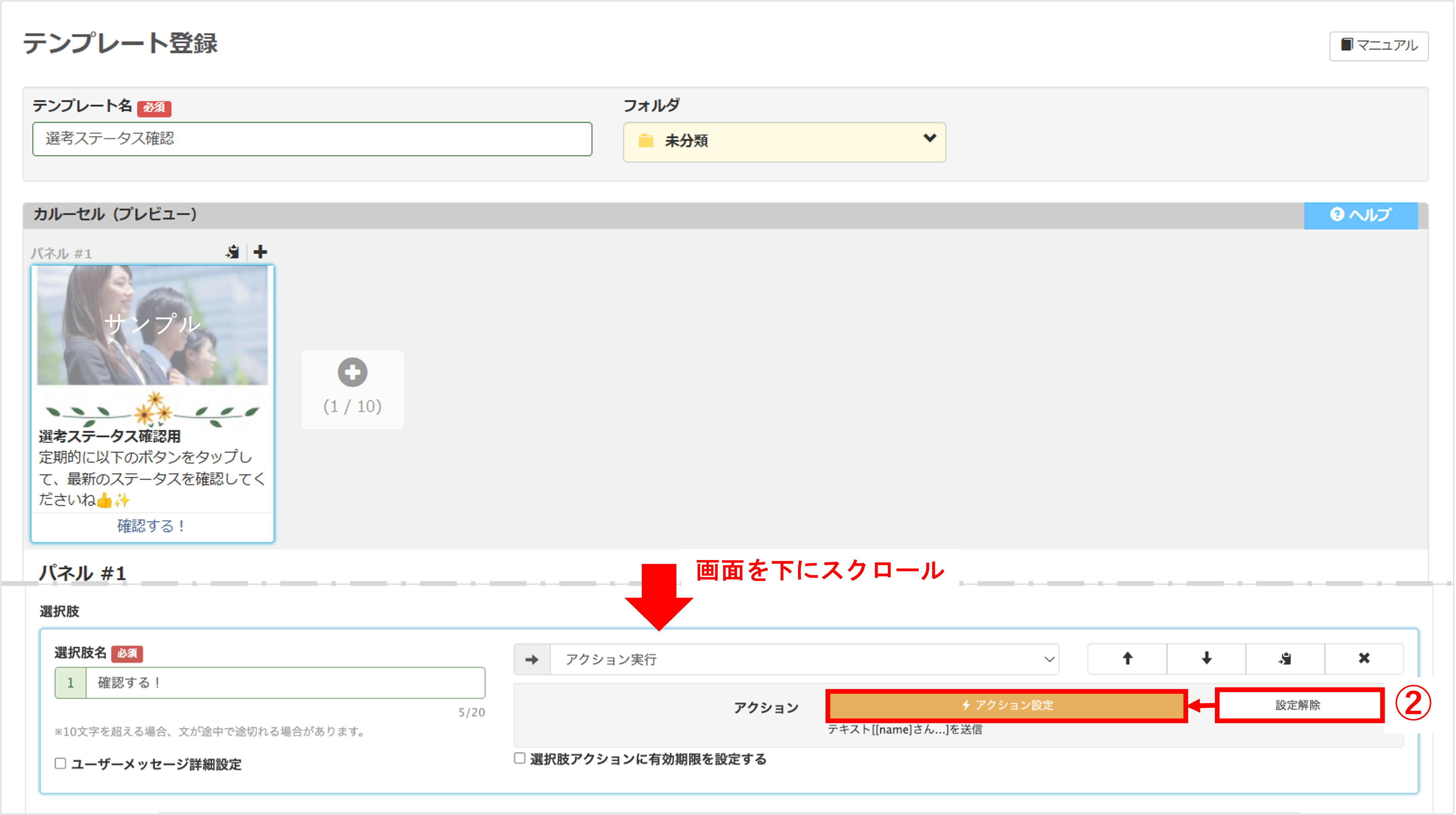Enable ユーザーメッセージ詳細設定 checkbox
The image size is (1456, 815).
coord(60,764)
